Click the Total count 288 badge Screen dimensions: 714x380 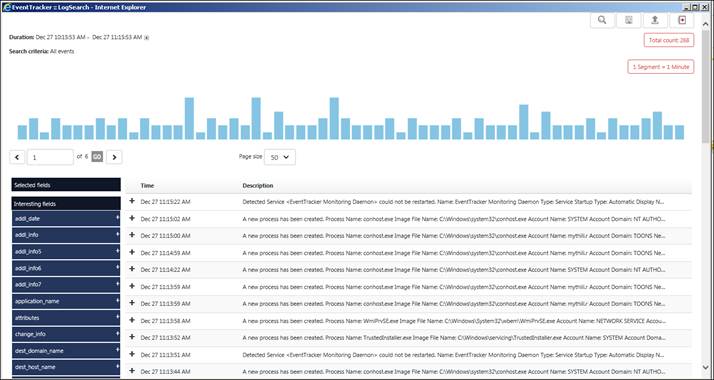pyautogui.click(x=669, y=40)
